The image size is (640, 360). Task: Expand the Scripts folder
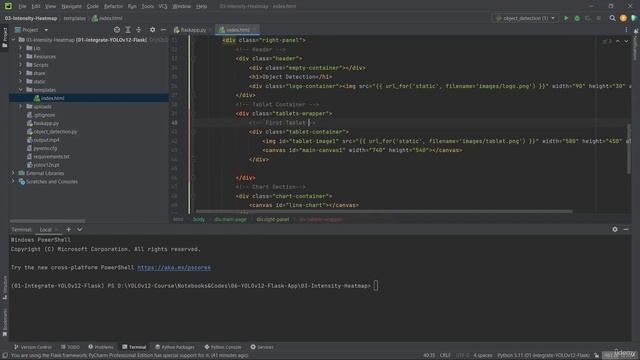pyautogui.click(x=20, y=65)
